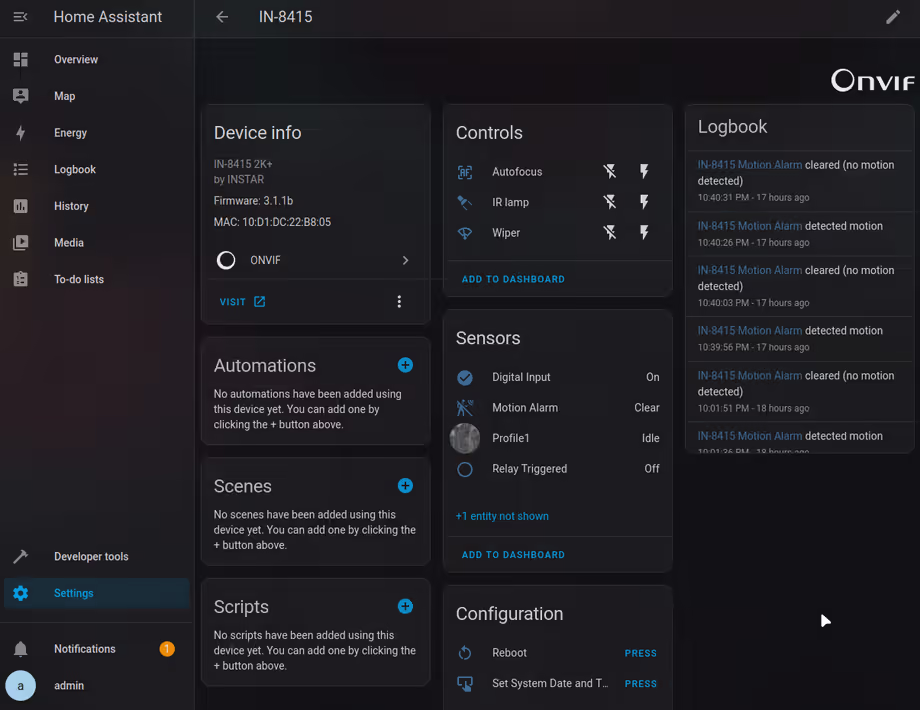The height and width of the screenshot is (710, 920).
Task: Open the admin user profile
Action: click(97, 685)
